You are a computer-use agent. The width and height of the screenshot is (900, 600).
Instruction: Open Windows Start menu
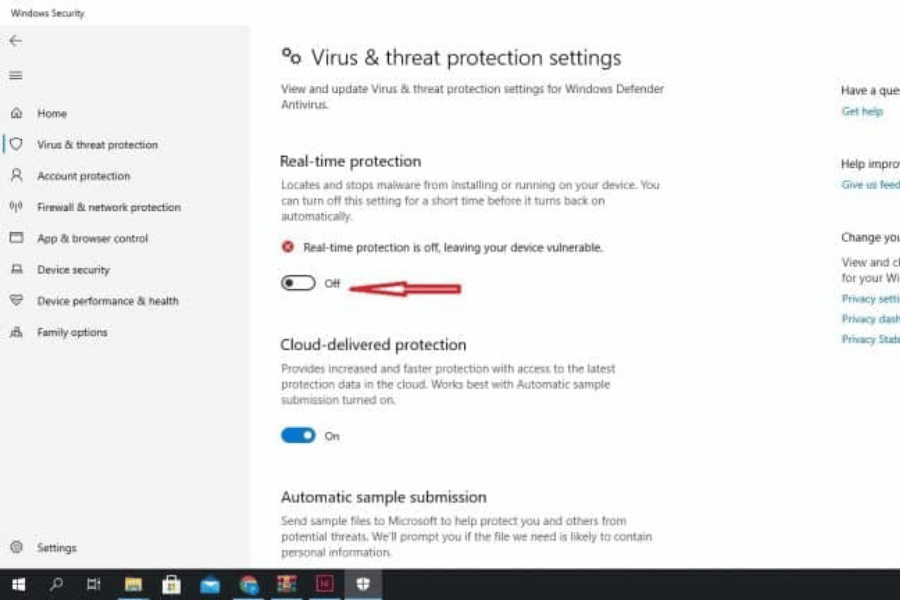pyautogui.click(x=18, y=585)
